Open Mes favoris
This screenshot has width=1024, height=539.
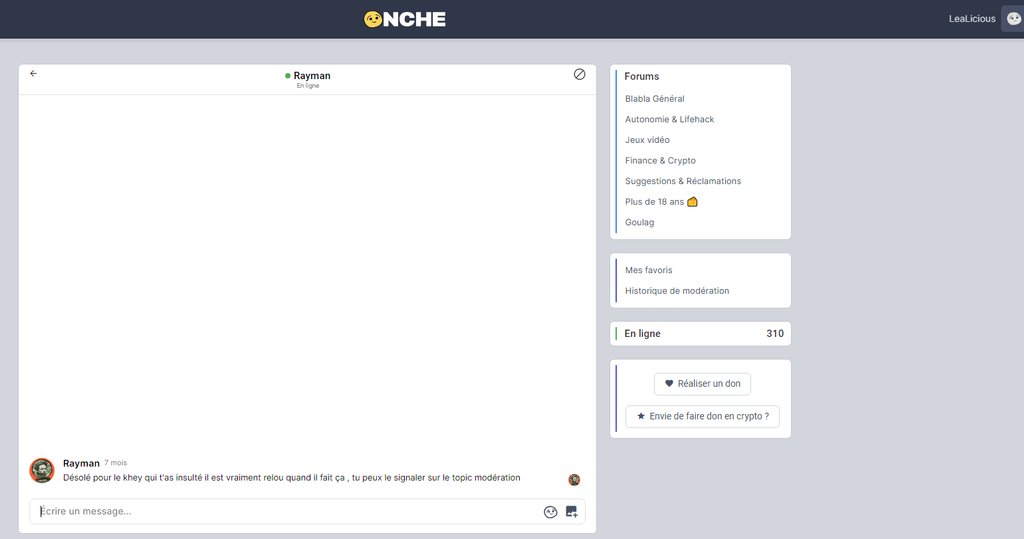click(x=648, y=270)
